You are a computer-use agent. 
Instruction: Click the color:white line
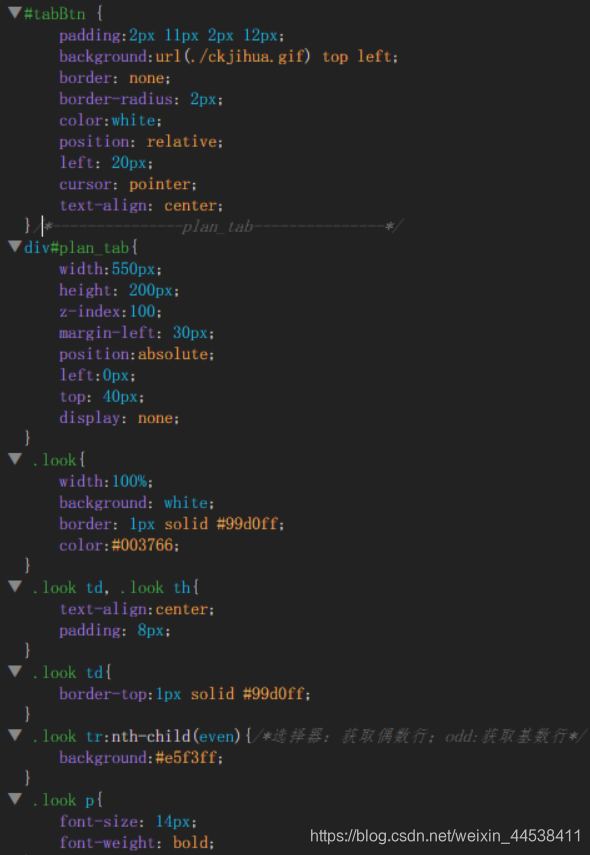click(110, 120)
